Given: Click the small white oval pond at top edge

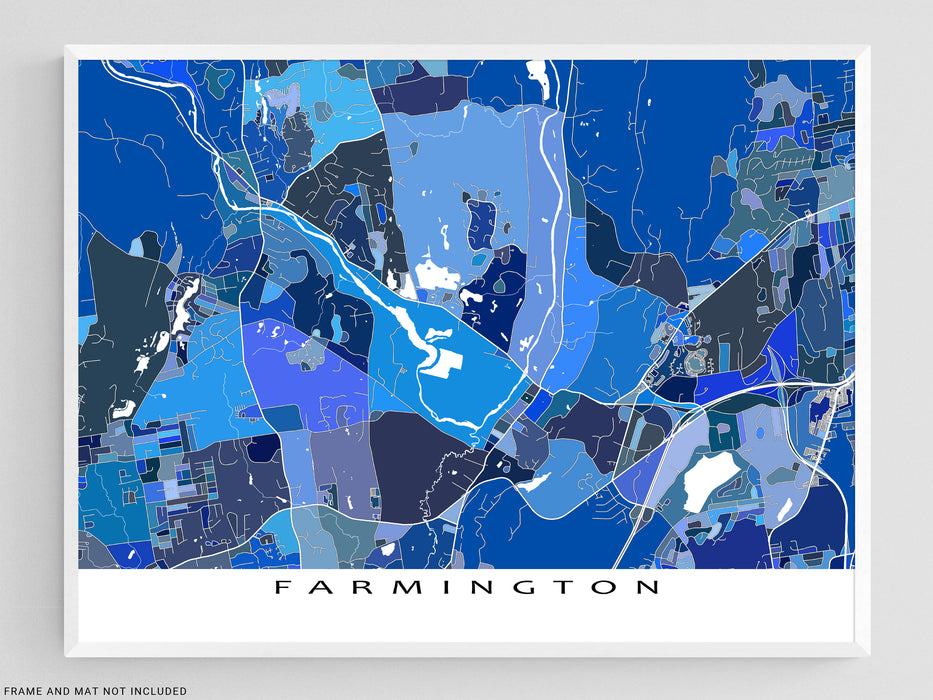Looking at the screenshot, I should 541,73.
